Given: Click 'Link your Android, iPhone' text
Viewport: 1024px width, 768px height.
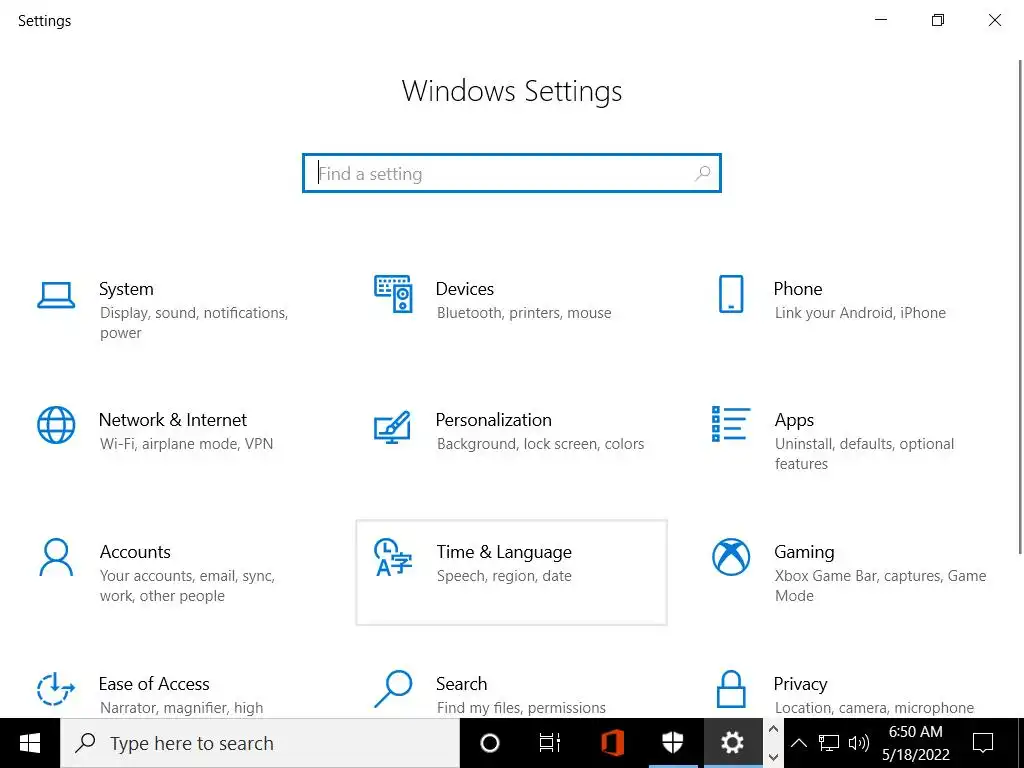Looking at the screenshot, I should click(860, 313).
